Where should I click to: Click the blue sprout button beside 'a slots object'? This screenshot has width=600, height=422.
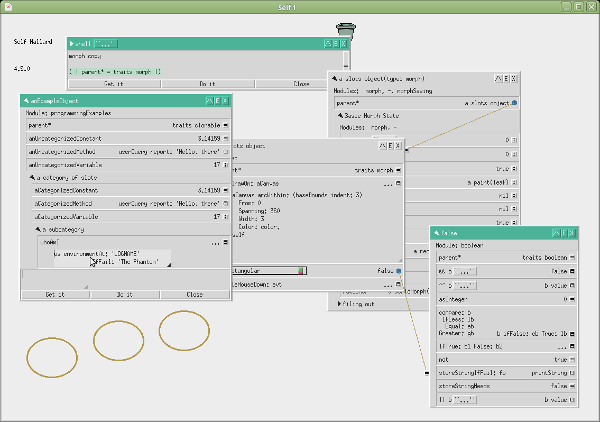click(514, 103)
